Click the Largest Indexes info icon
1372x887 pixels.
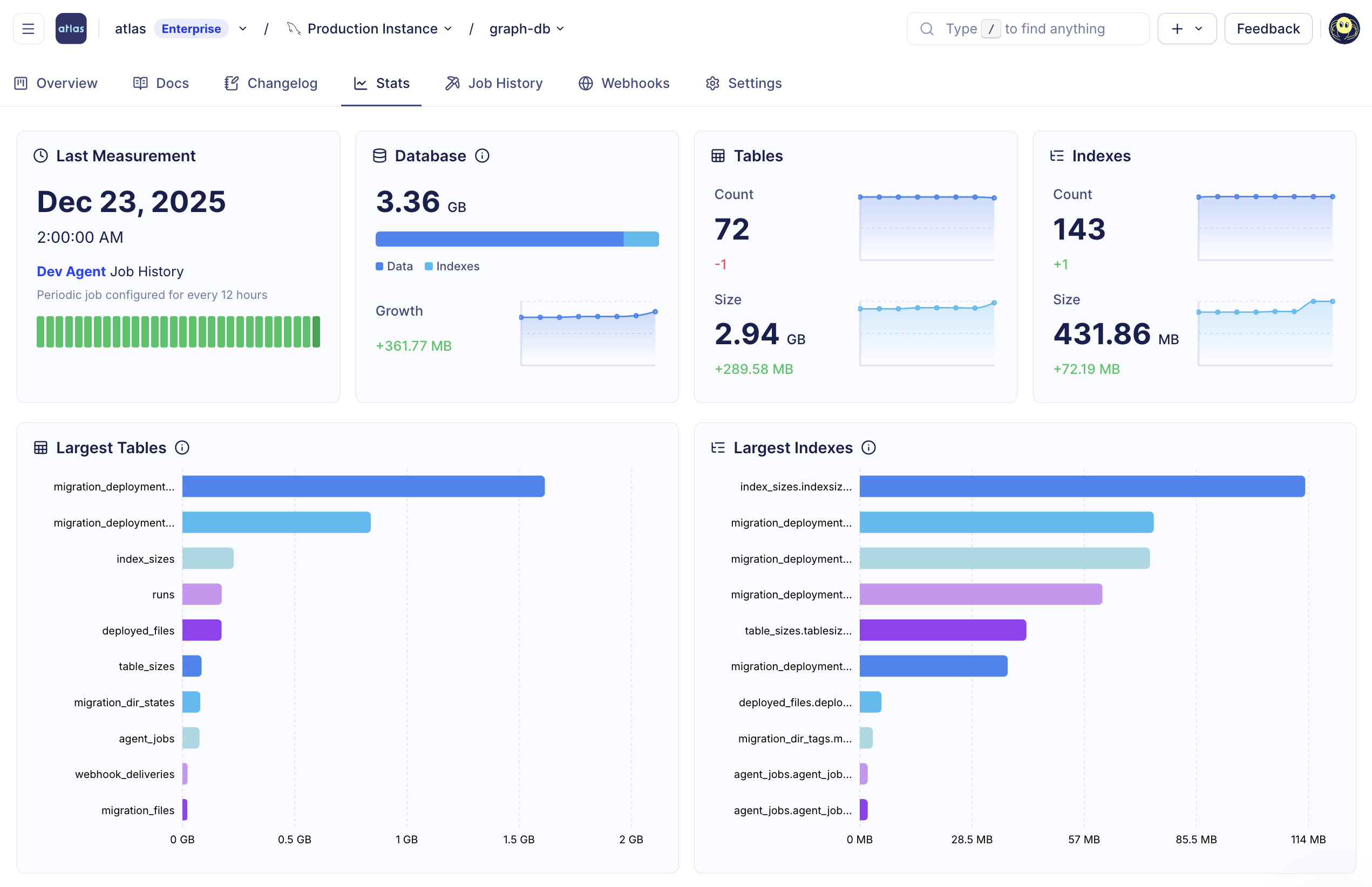869,447
